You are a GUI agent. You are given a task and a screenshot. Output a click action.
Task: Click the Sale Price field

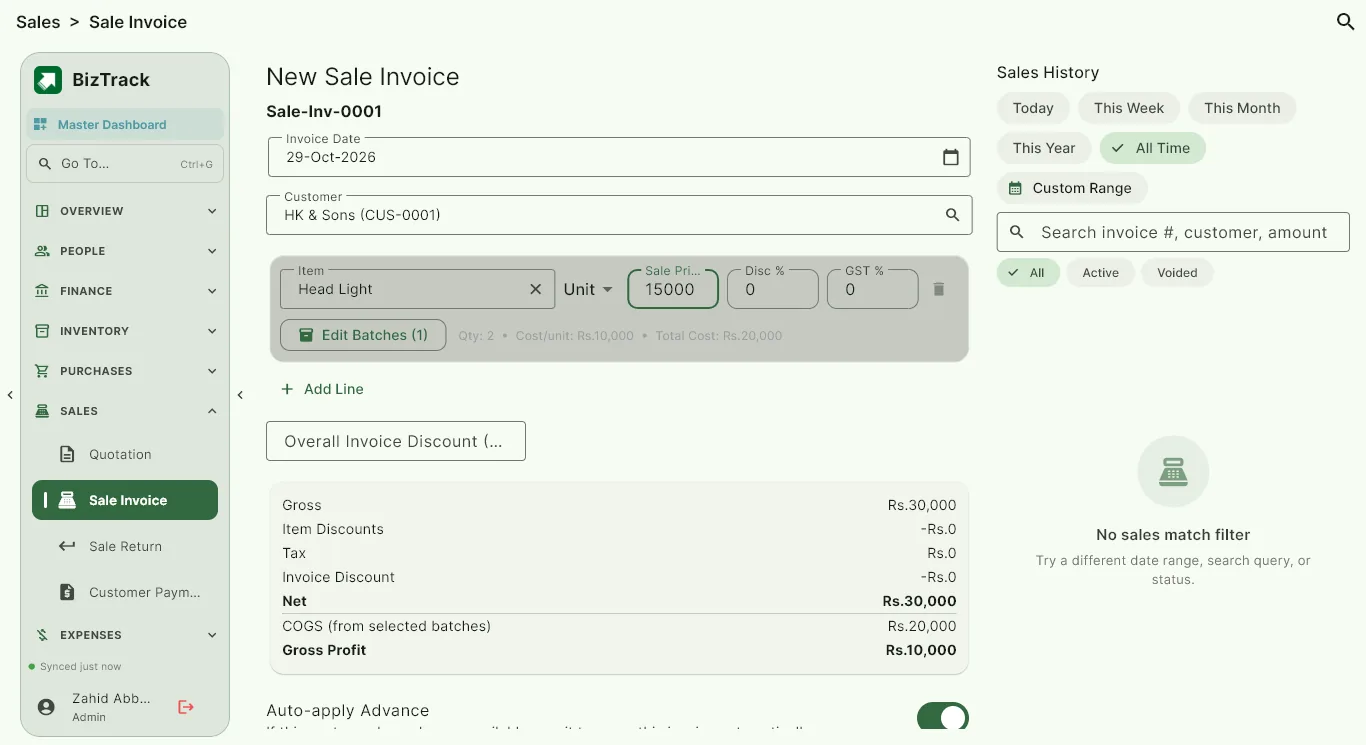pyautogui.click(x=673, y=289)
